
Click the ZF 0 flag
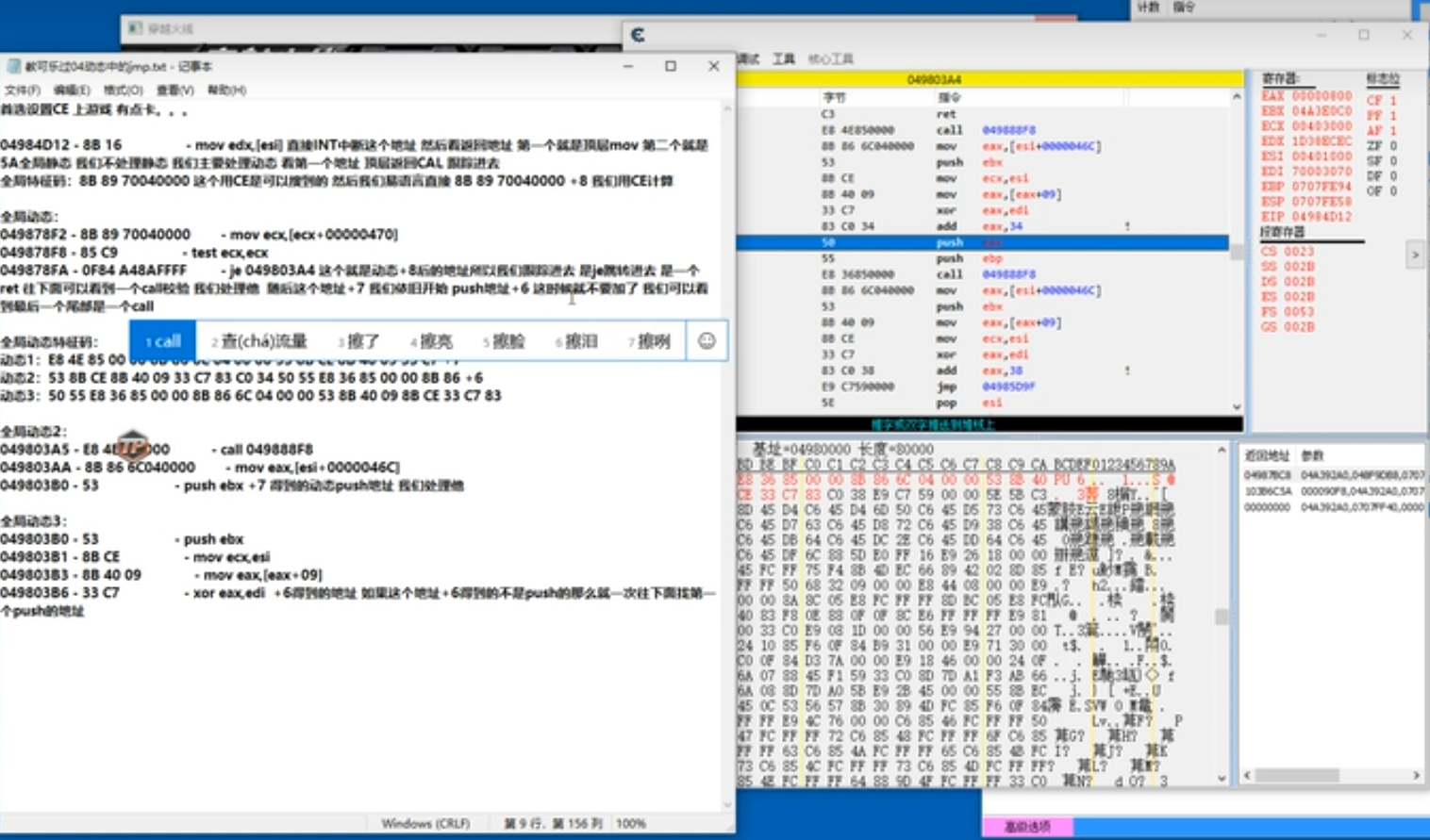click(x=1382, y=146)
